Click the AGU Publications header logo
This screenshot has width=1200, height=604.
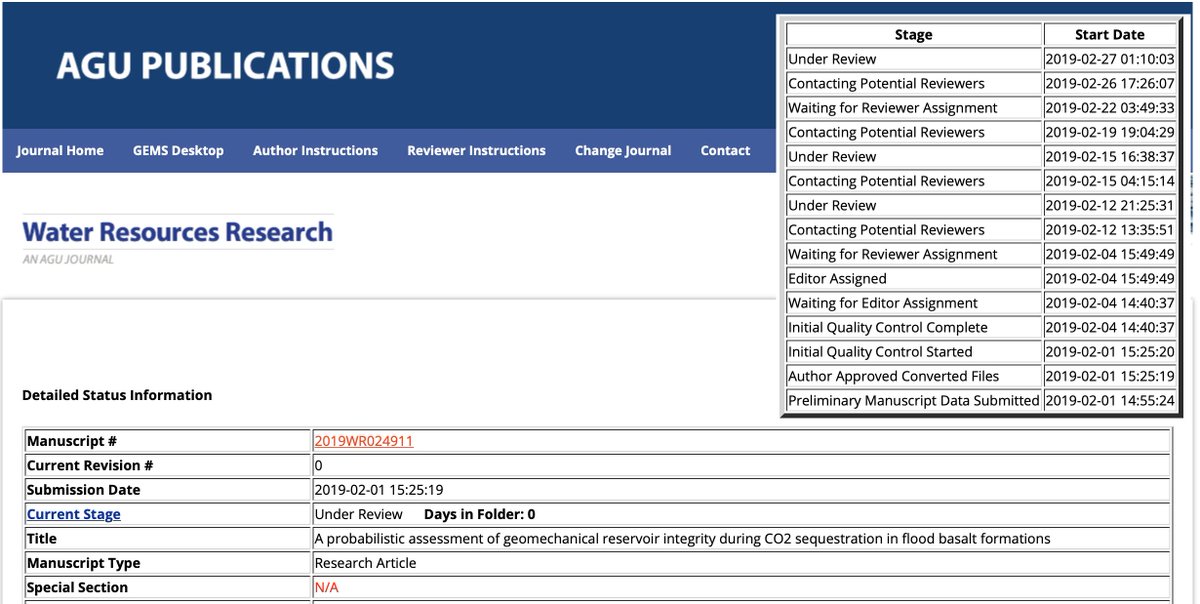[x=225, y=66]
